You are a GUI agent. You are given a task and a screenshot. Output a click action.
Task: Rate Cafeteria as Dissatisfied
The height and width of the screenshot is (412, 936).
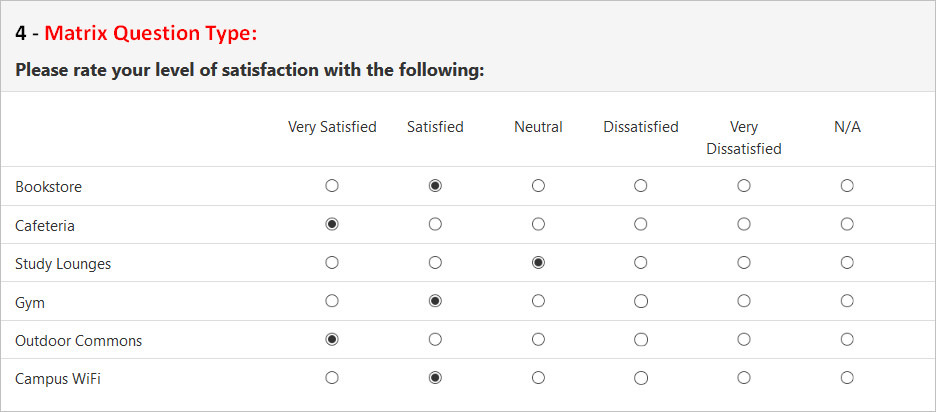click(641, 224)
